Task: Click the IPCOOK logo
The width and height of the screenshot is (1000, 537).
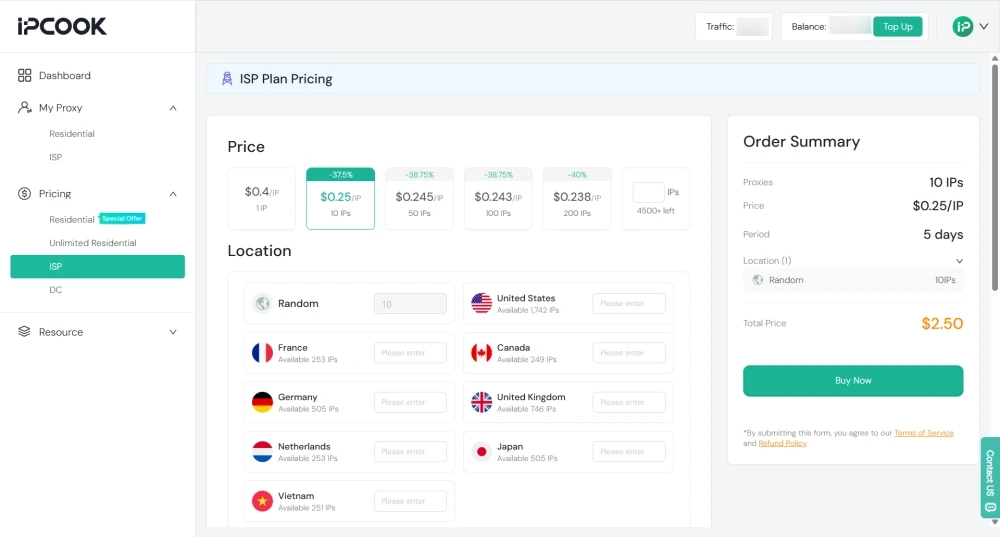Action: pos(62,26)
